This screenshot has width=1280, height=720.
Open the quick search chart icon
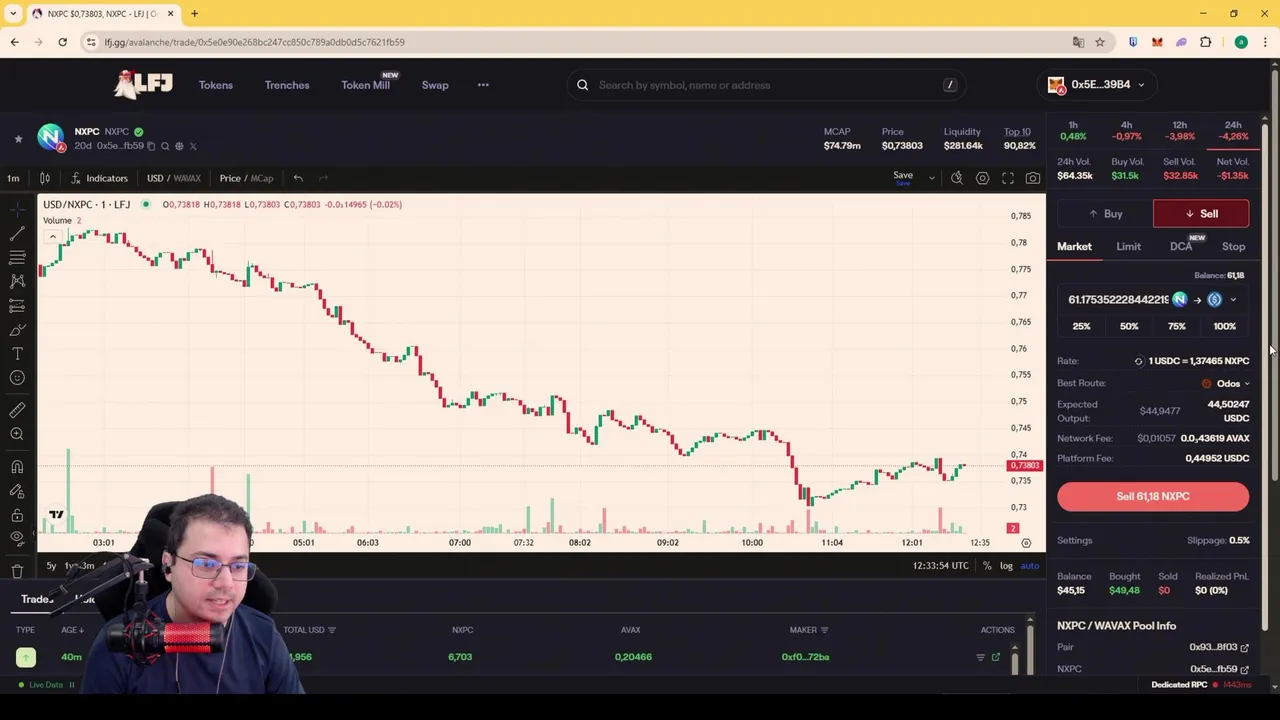[x=957, y=178]
